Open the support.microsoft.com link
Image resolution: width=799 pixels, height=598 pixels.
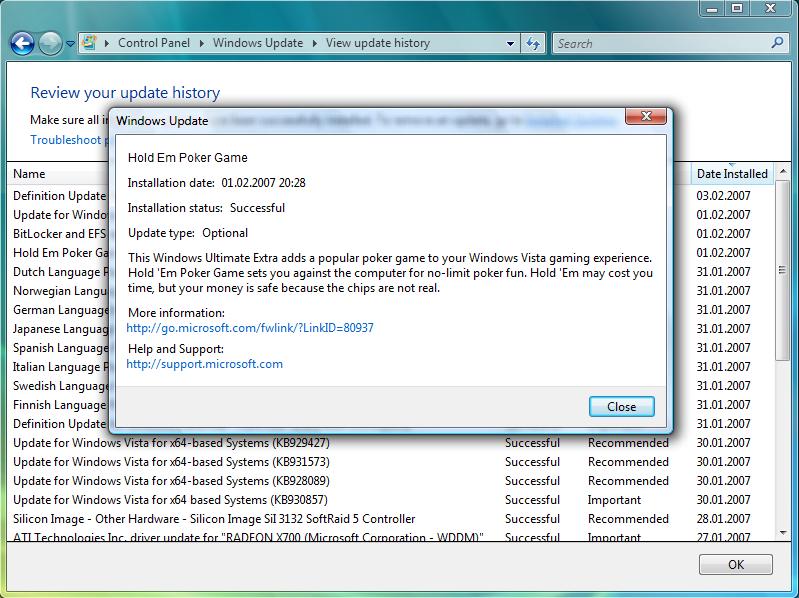[204, 364]
